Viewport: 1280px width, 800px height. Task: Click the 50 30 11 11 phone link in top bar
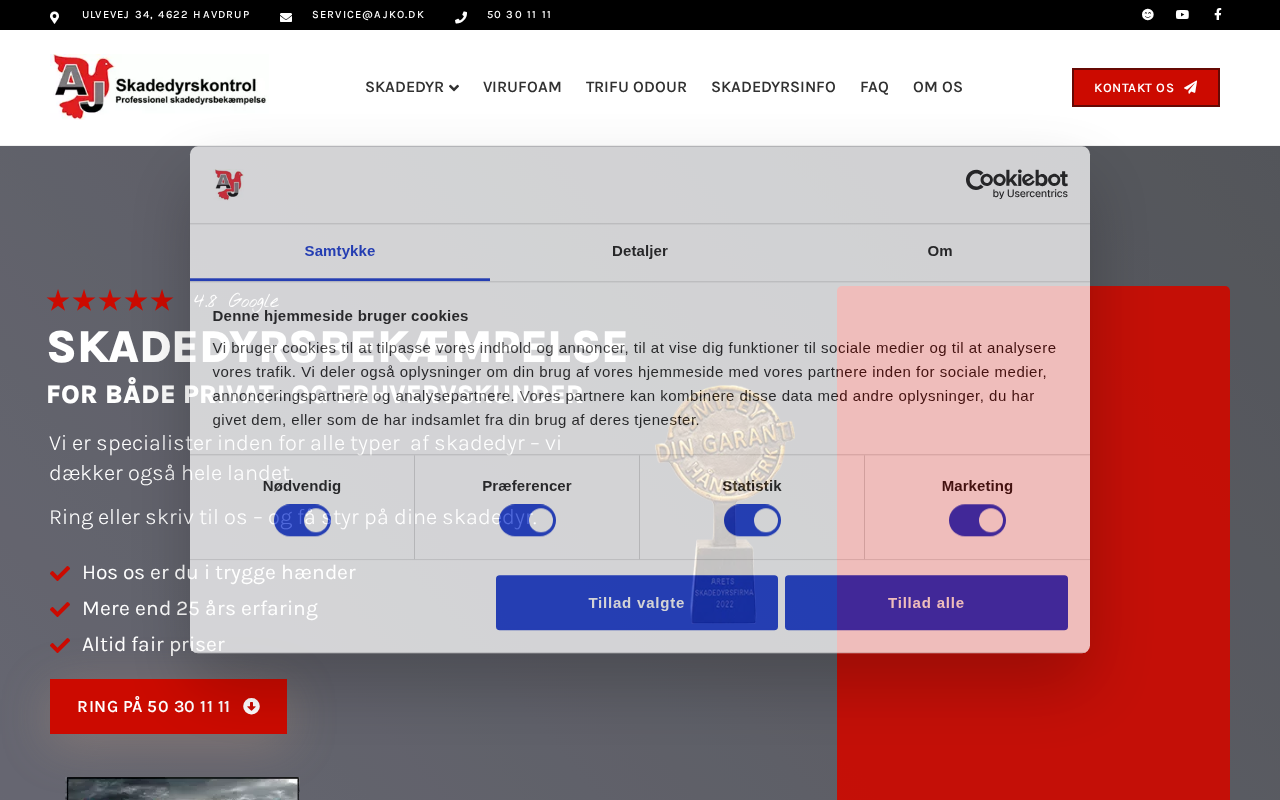coord(519,15)
